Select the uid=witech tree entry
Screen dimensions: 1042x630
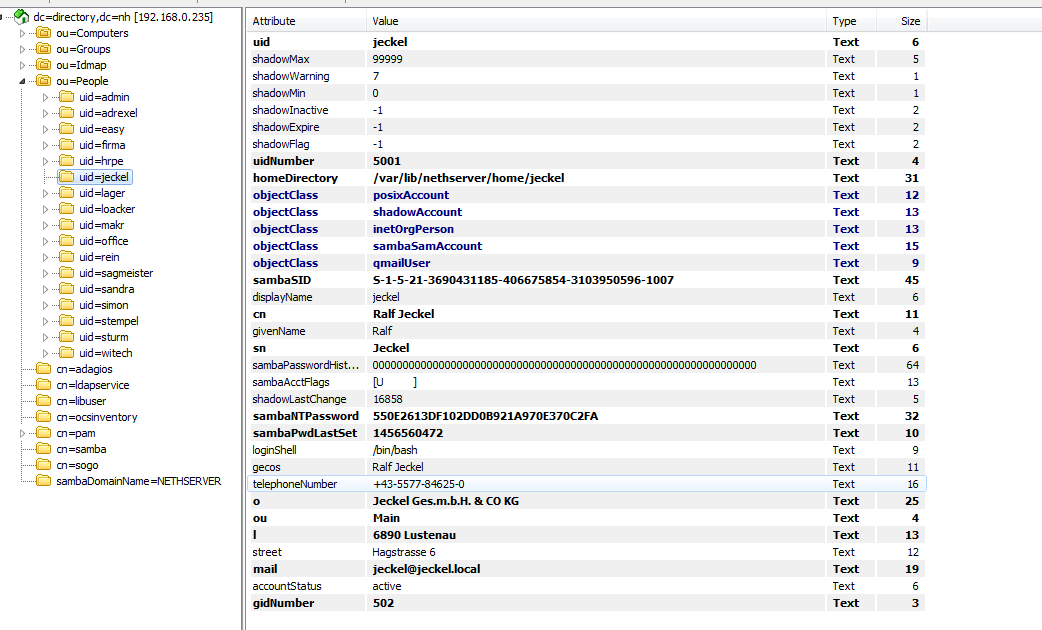click(106, 353)
